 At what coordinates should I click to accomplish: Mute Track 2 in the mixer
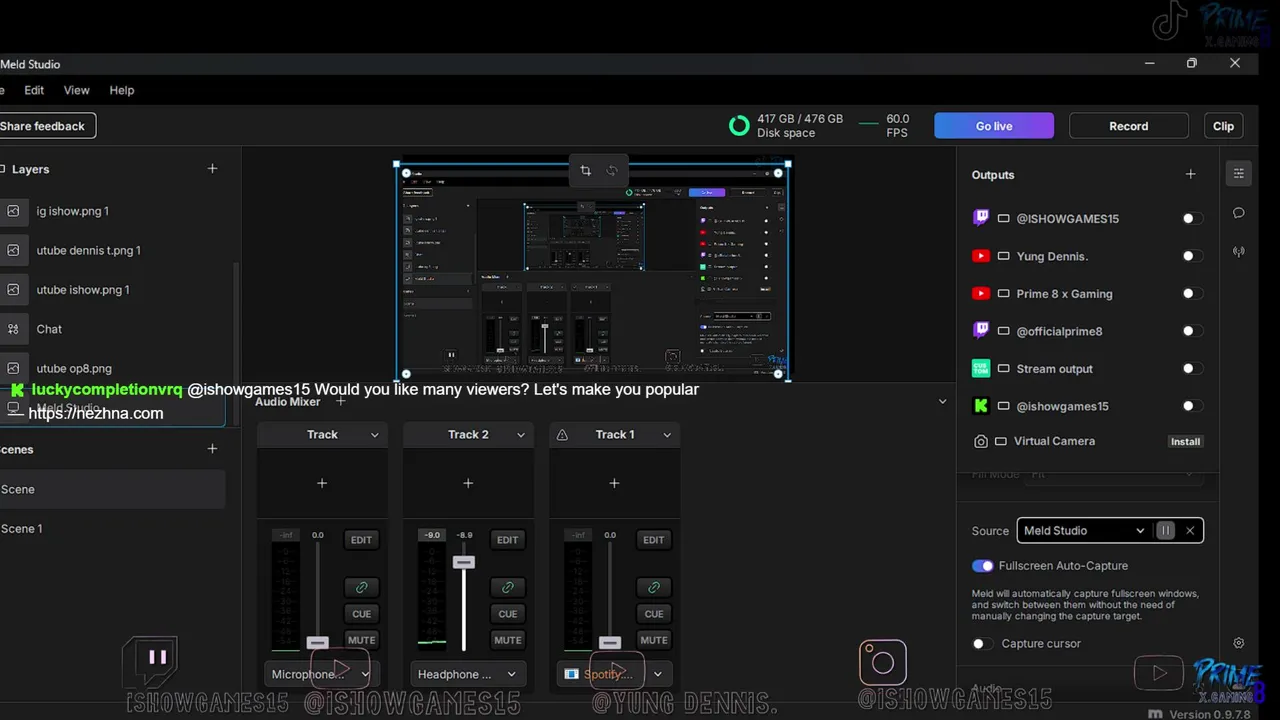coord(507,640)
